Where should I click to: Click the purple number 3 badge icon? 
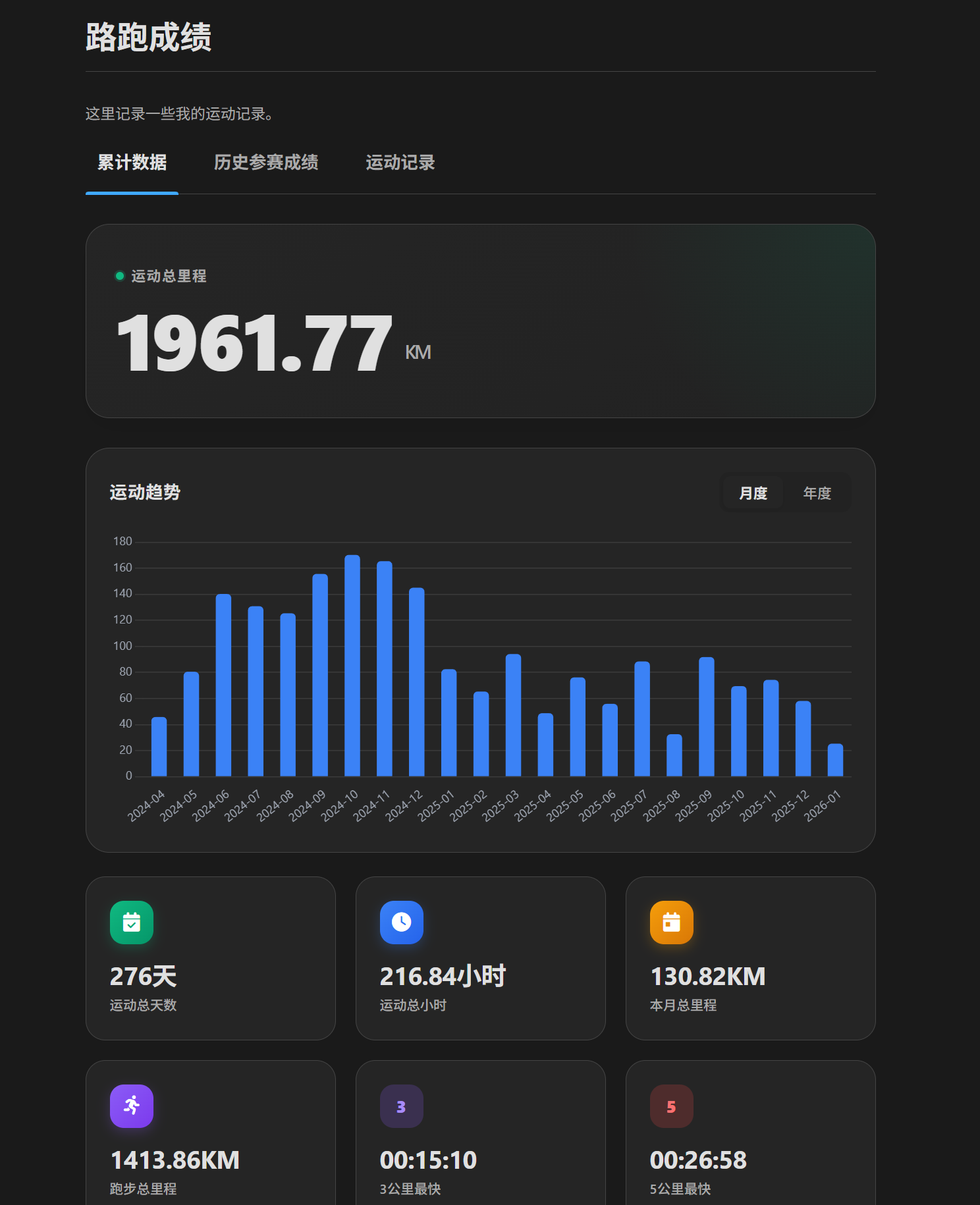[x=402, y=1106]
